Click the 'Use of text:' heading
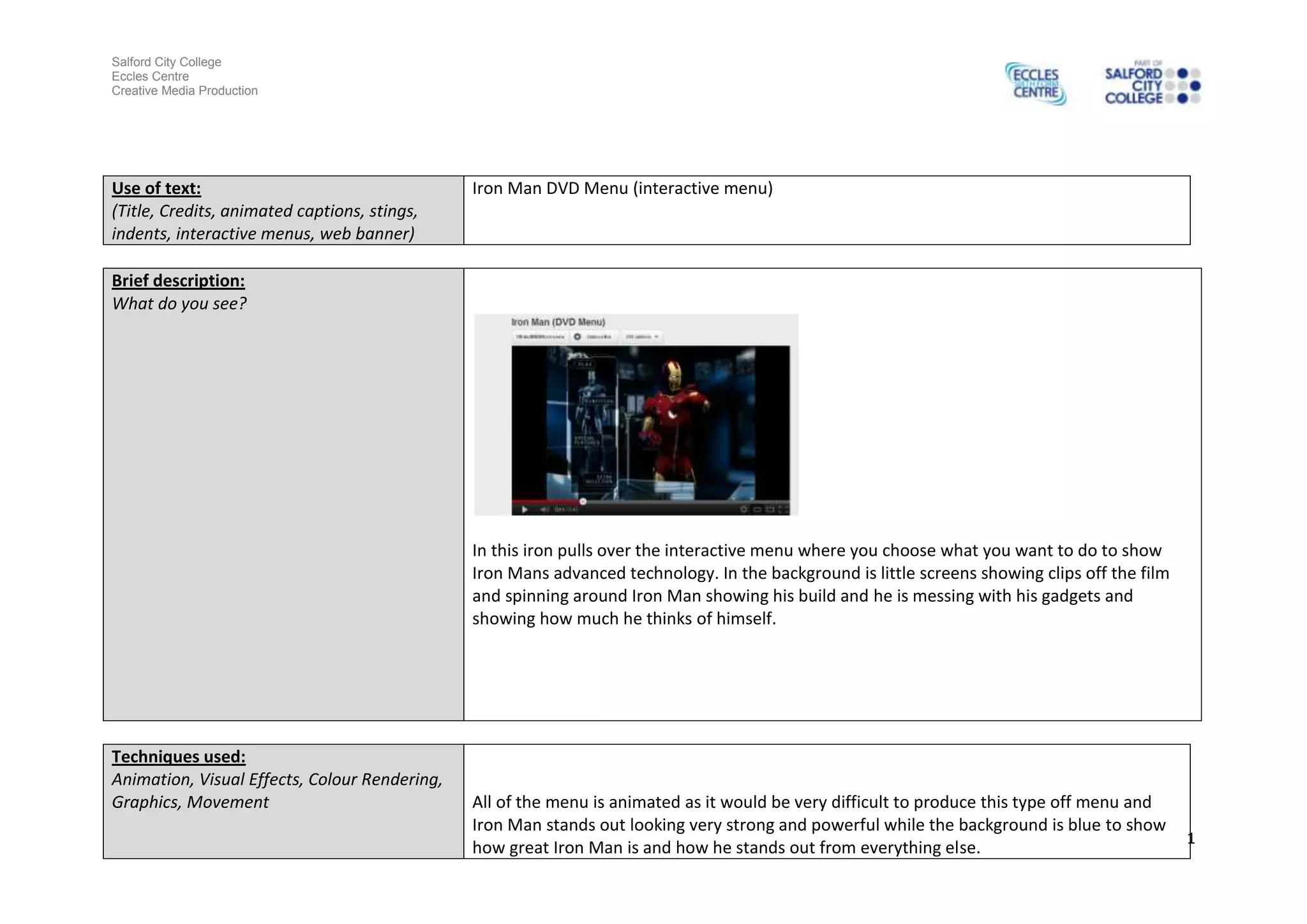 coord(156,188)
